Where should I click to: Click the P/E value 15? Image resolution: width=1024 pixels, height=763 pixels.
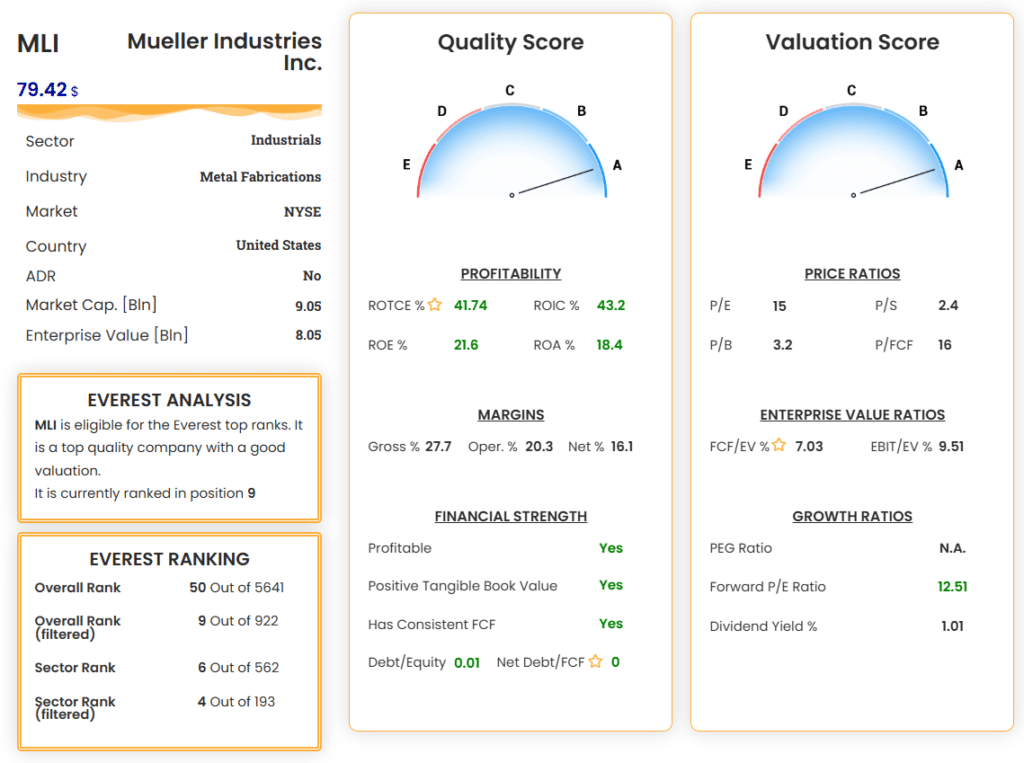[x=779, y=306]
